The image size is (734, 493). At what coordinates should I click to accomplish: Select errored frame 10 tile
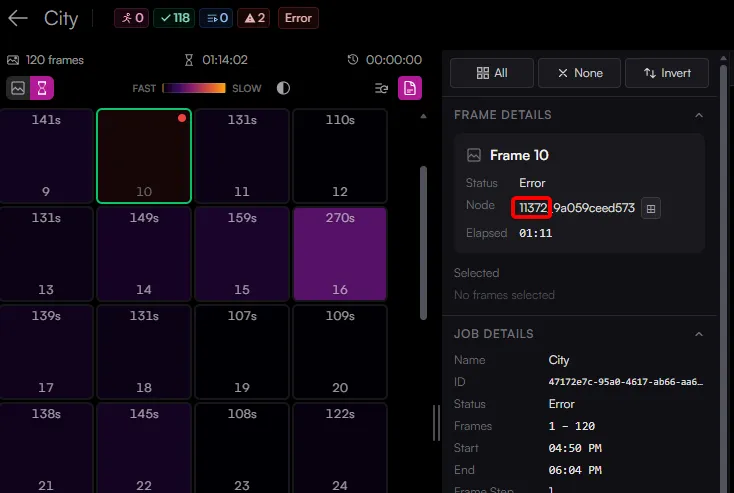tap(144, 156)
